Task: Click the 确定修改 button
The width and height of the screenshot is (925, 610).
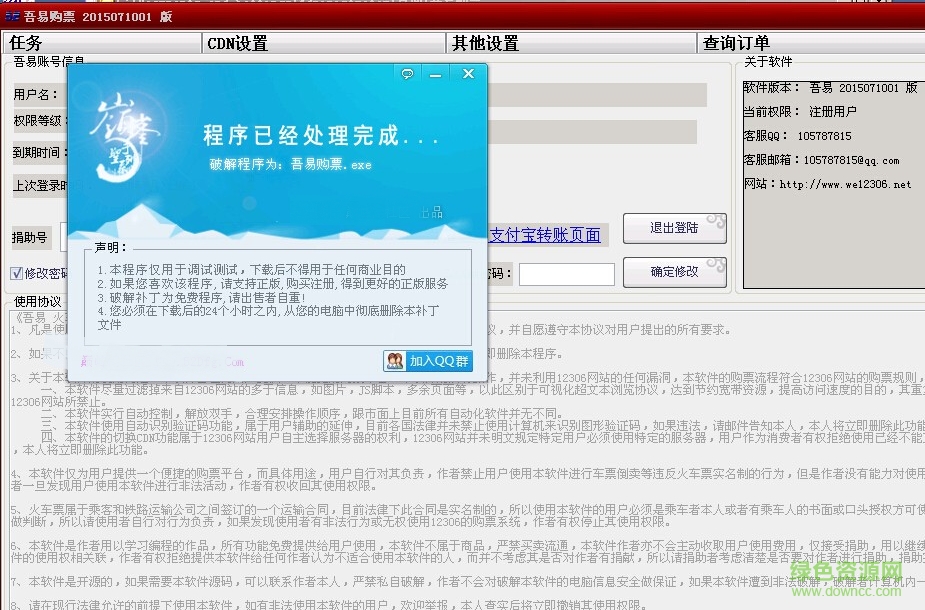Action: [x=674, y=272]
